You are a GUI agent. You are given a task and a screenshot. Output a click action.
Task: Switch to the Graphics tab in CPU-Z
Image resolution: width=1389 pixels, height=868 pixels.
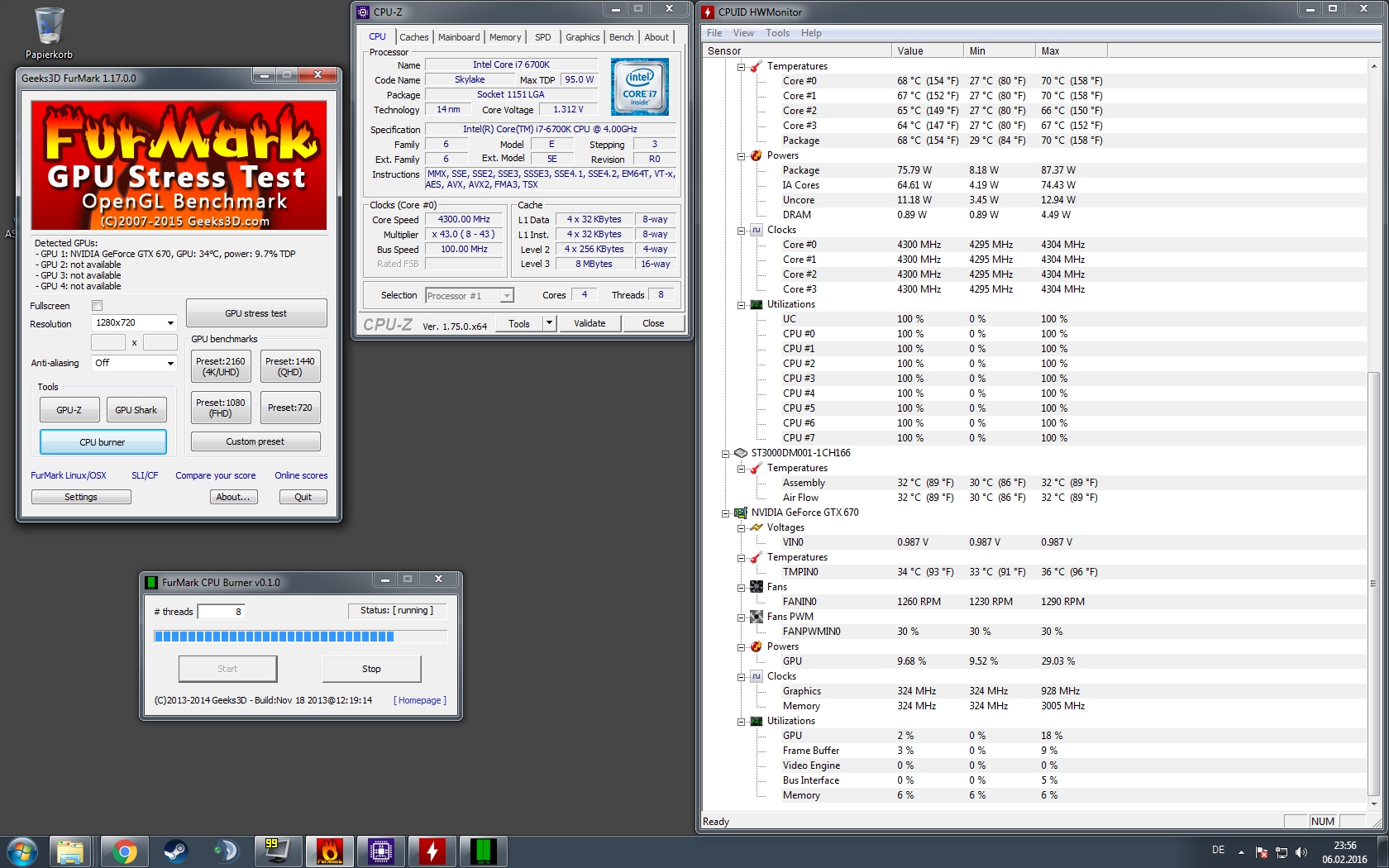tap(583, 37)
